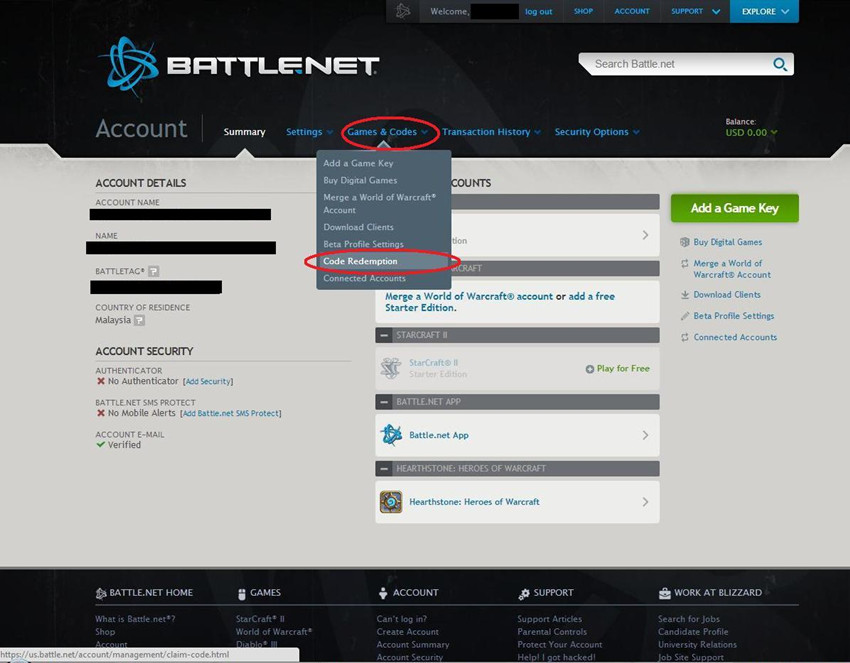Image resolution: width=850 pixels, height=663 pixels.
Task: Click the Battle.net App icon
Action: tap(391, 435)
